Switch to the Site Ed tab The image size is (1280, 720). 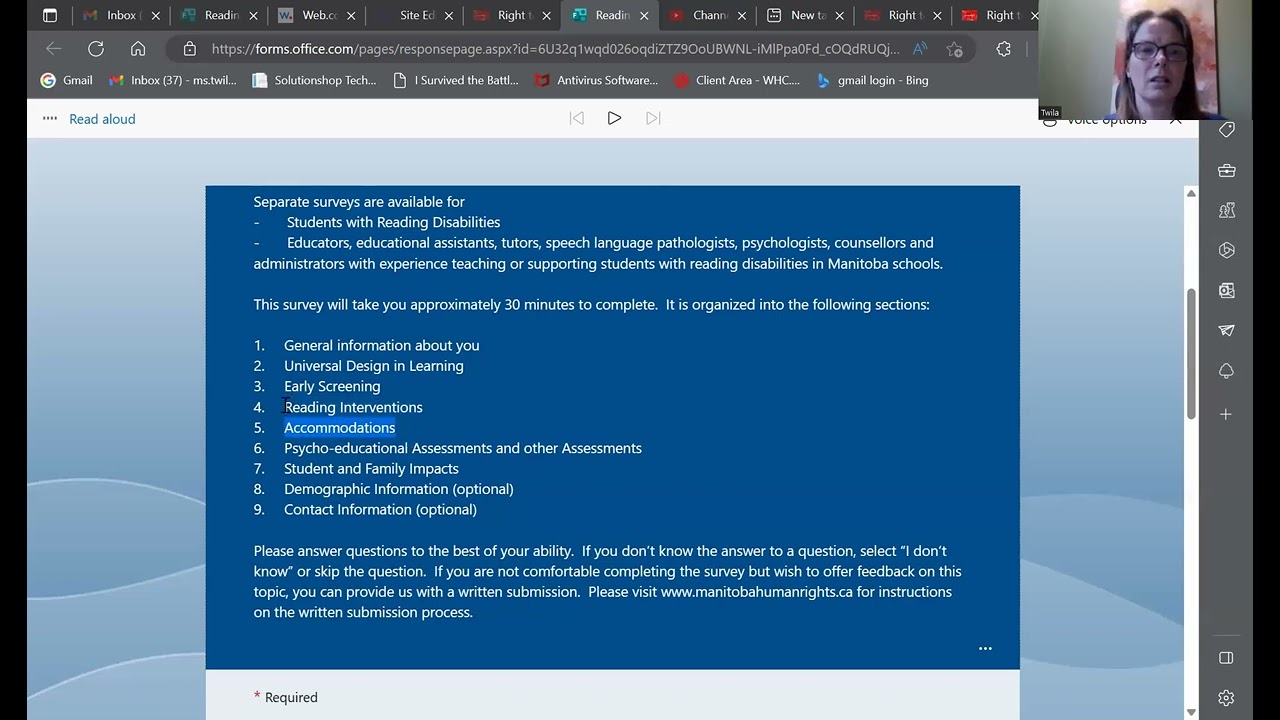414,15
